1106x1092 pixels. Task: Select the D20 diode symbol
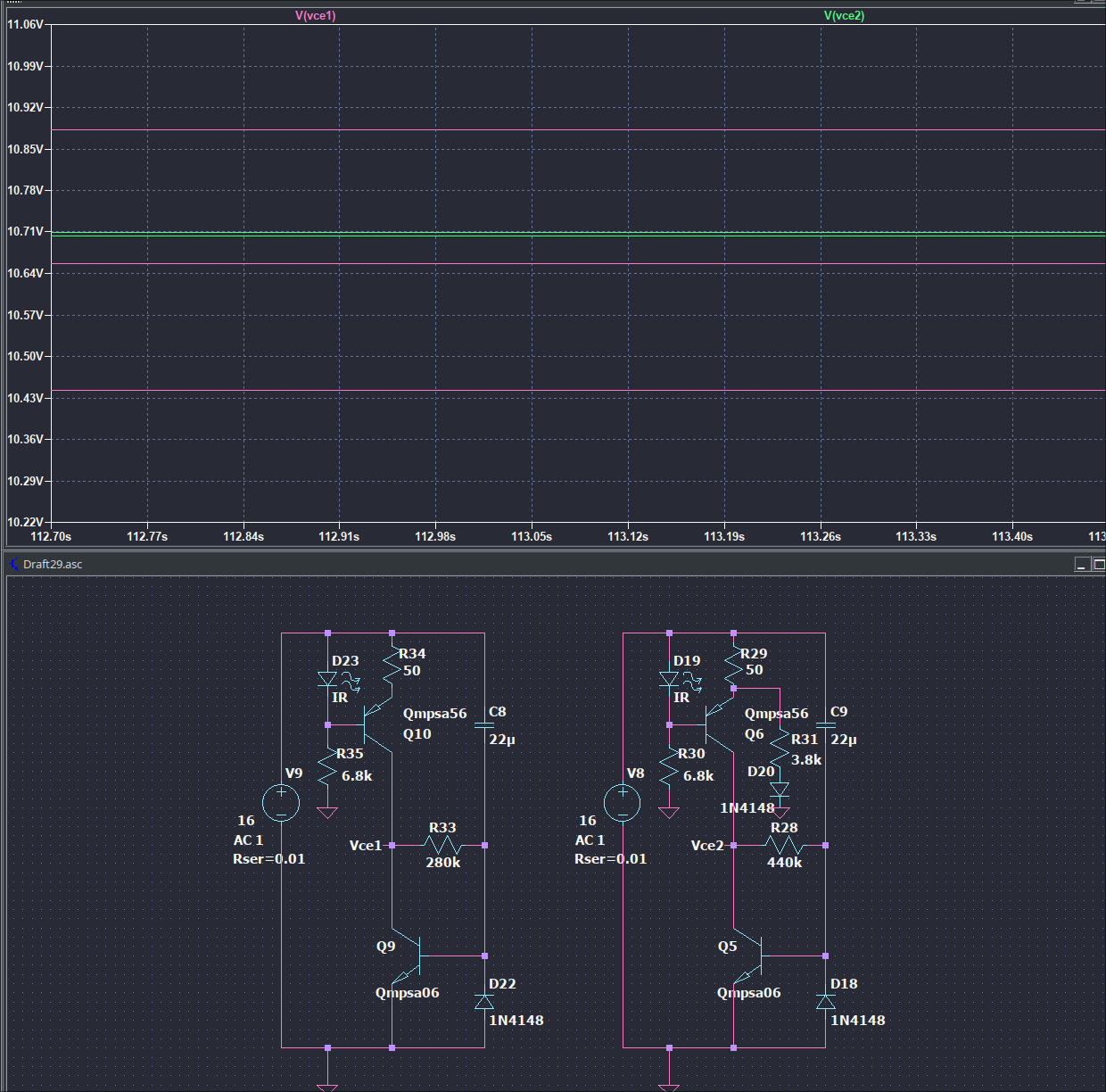(780, 790)
